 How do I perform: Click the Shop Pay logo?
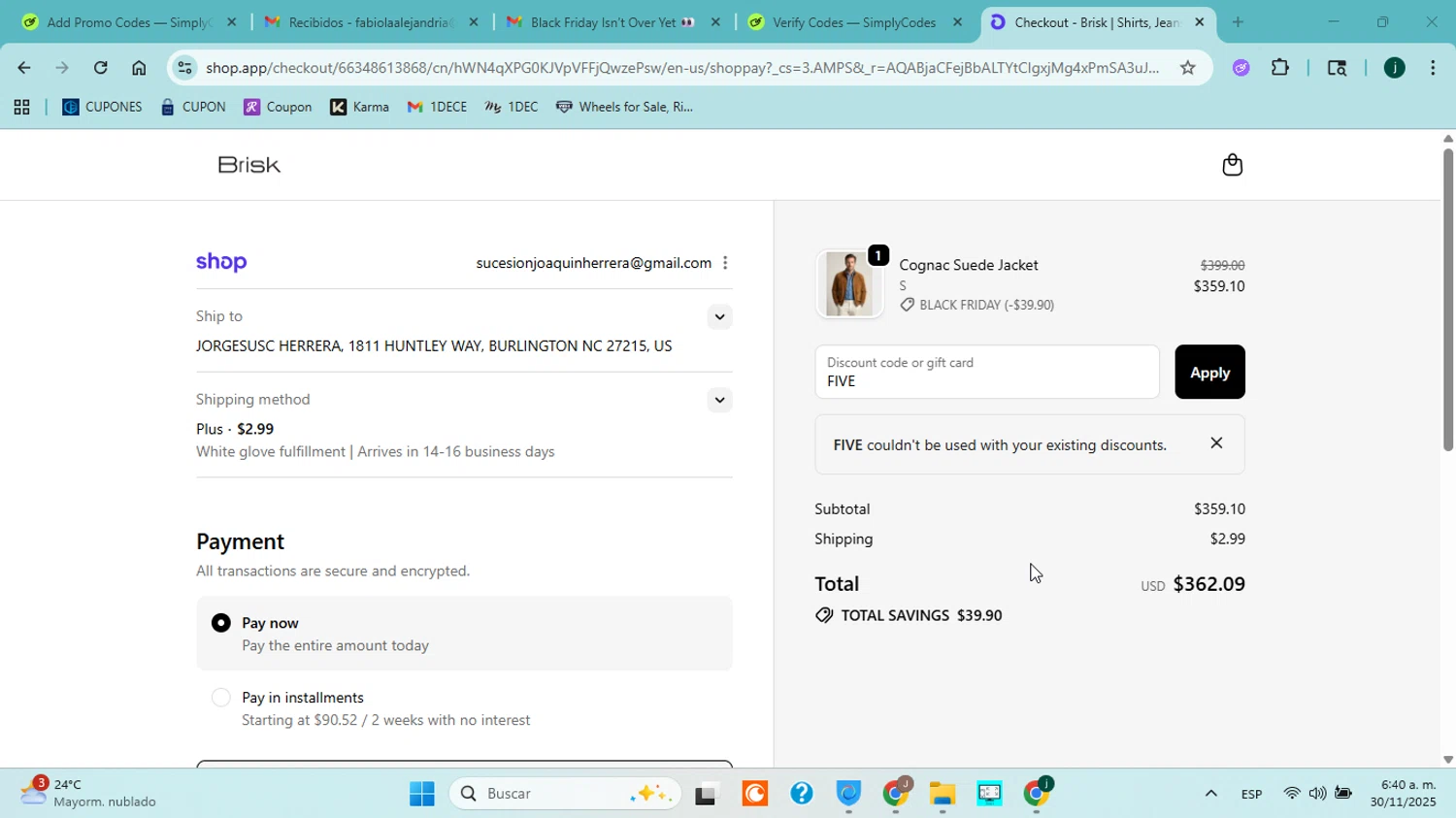coord(221,263)
